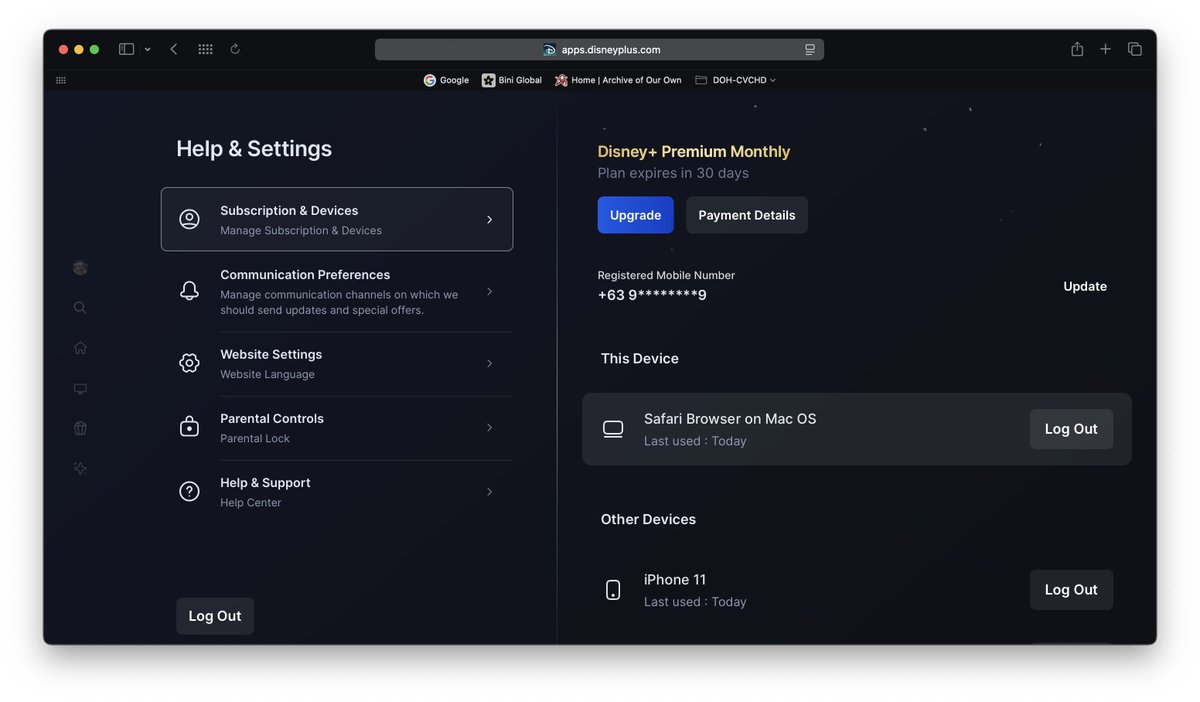The height and width of the screenshot is (702, 1200).
Task: Open Archive of Our Own bookmark
Action: (618, 80)
